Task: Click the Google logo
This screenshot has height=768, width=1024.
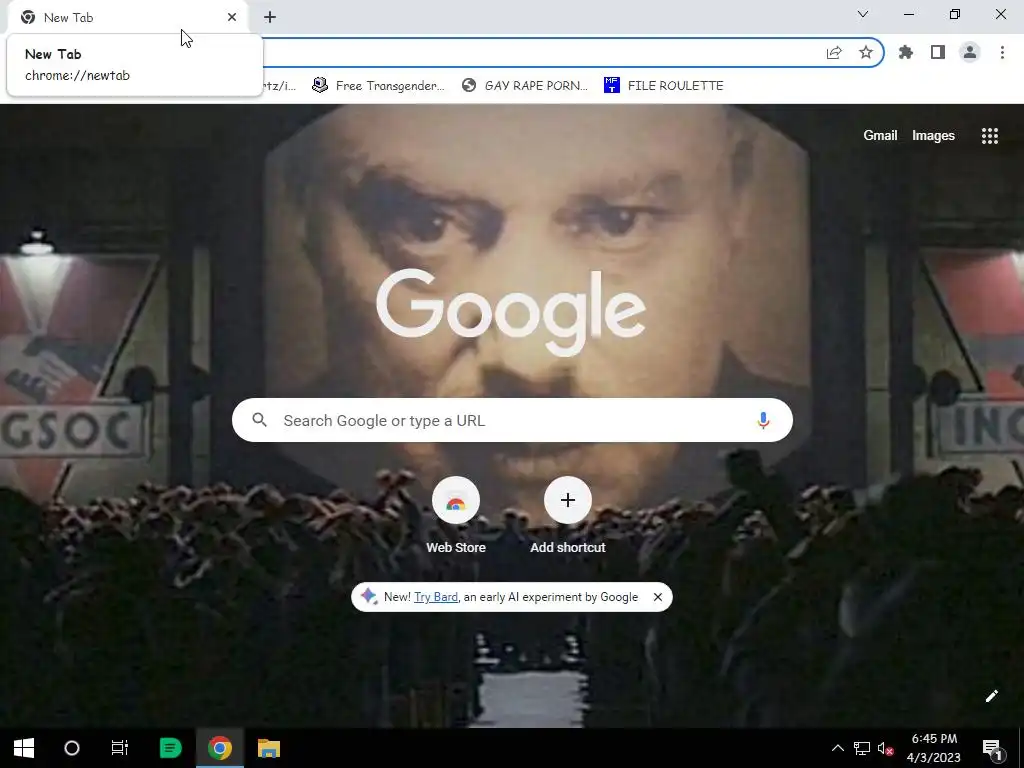Action: coord(511,312)
